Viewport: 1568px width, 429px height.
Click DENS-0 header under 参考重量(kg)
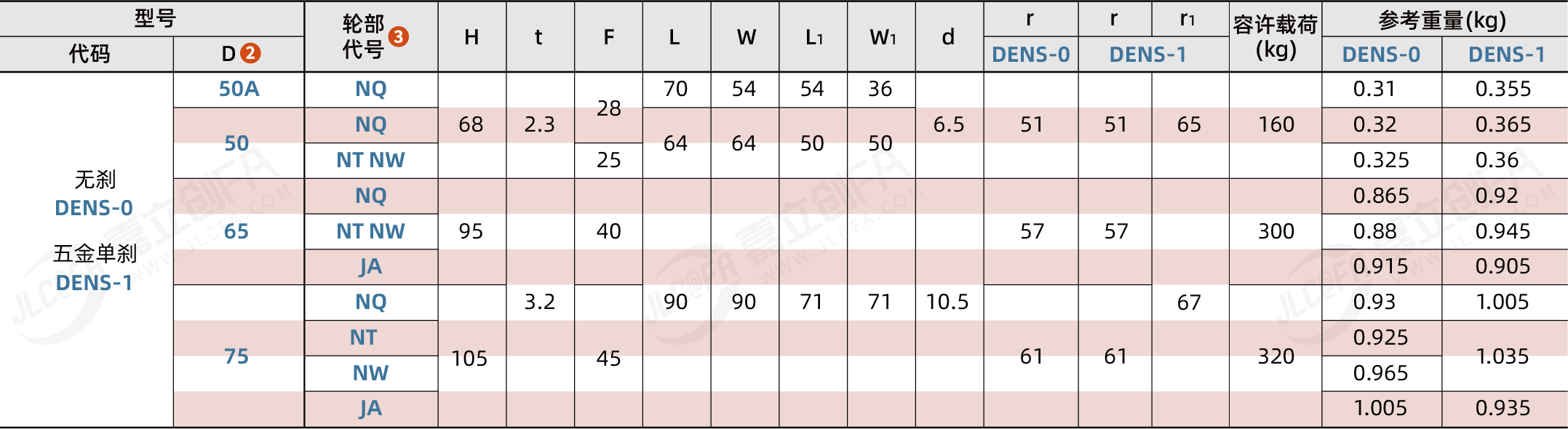coord(1380,55)
